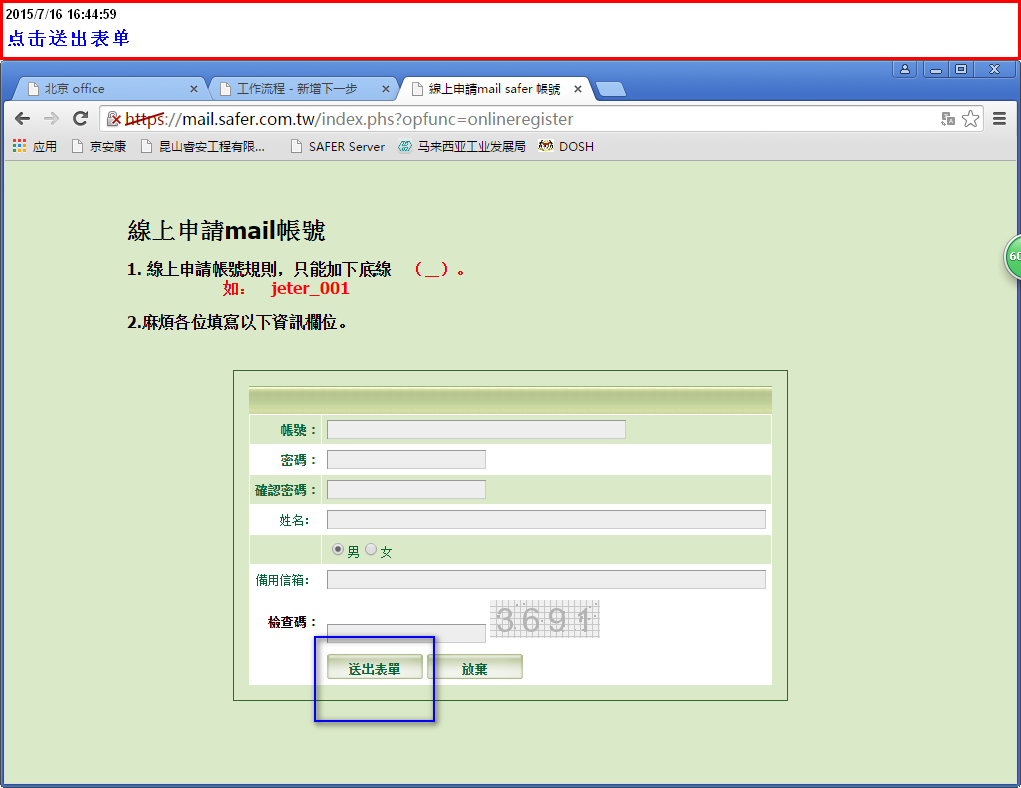Reload the current page
Viewport: 1021px width, 788px height.
point(81,119)
